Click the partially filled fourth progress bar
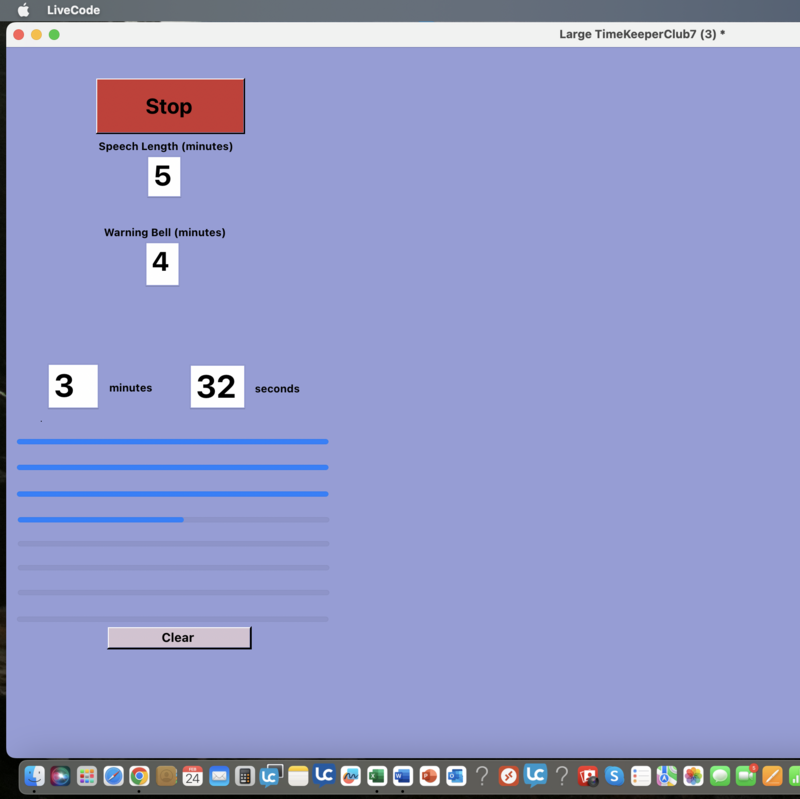The height and width of the screenshot is (799, 800). click(x=173, y=520)
